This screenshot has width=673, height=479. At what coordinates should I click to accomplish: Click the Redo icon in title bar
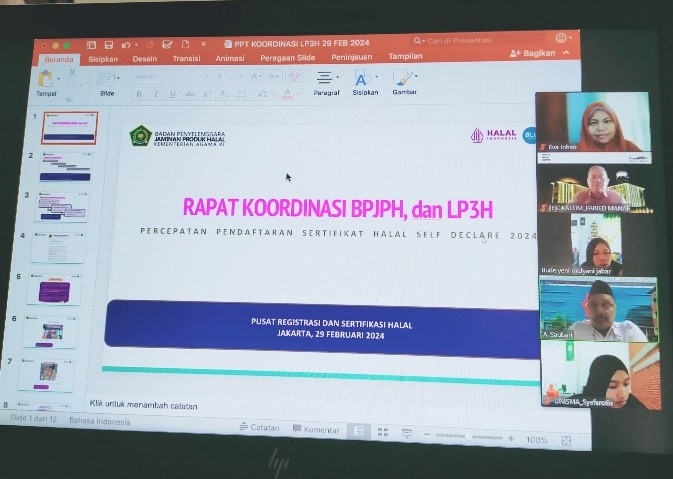coord(150,45)
